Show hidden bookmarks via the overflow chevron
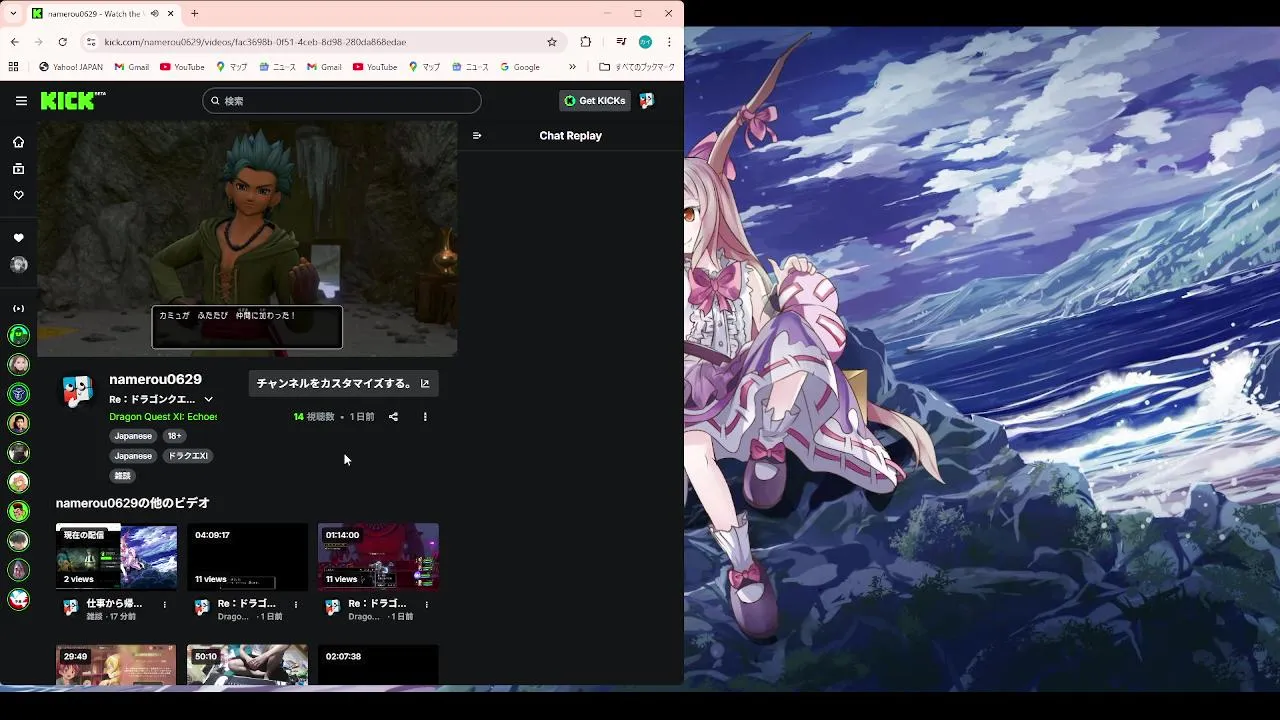 point(573,67)
